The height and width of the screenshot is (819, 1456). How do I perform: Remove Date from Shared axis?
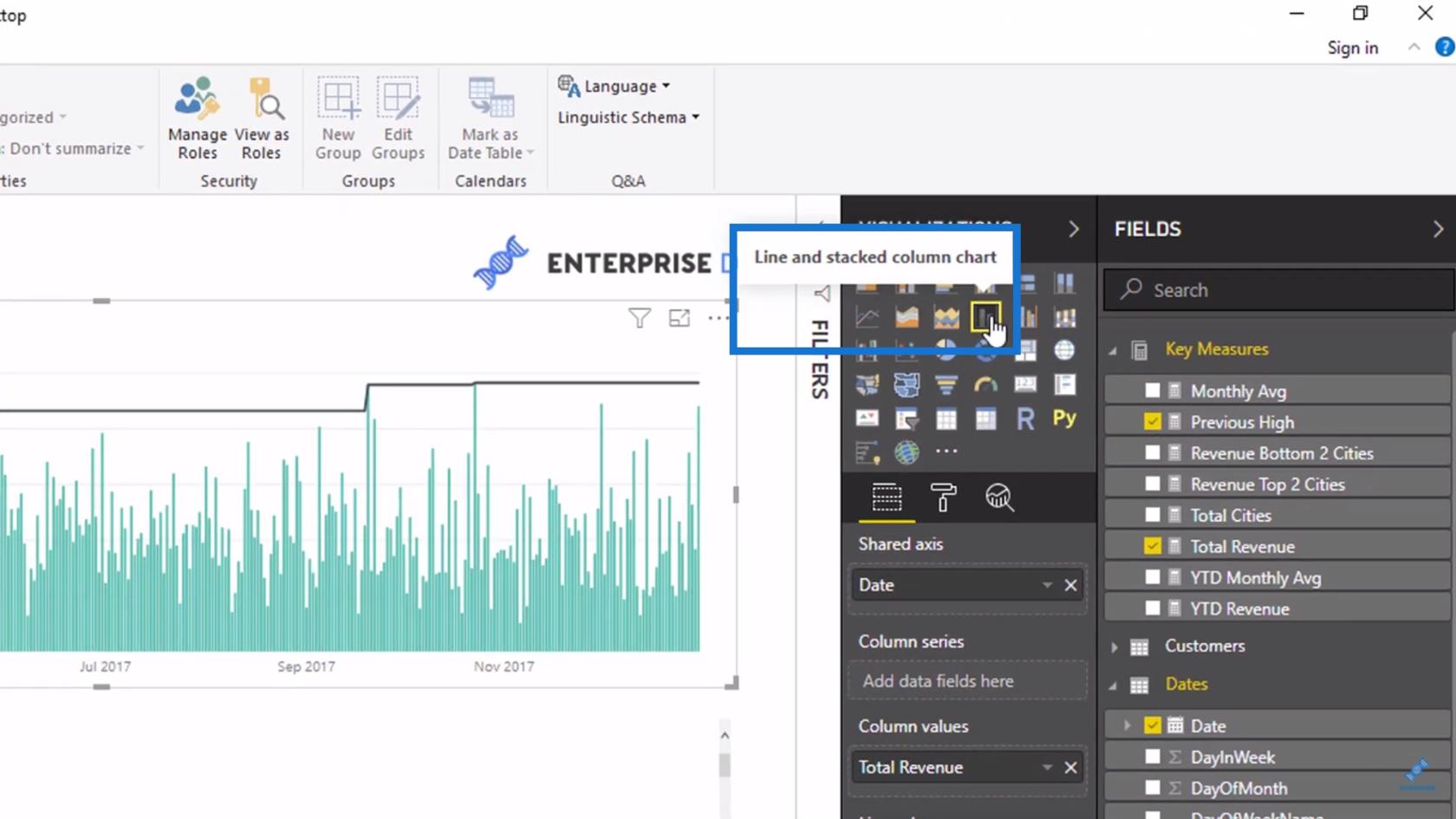1071,585
